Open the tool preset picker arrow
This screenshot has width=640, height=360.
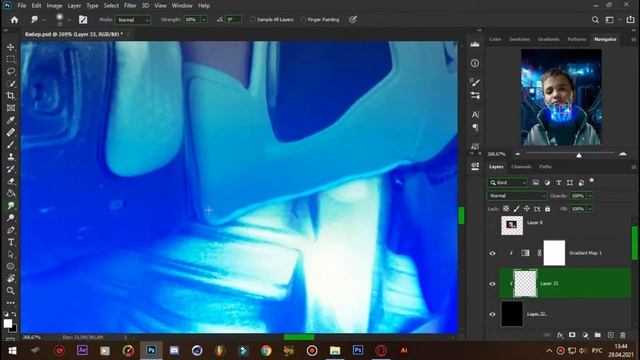coord(44,20)
